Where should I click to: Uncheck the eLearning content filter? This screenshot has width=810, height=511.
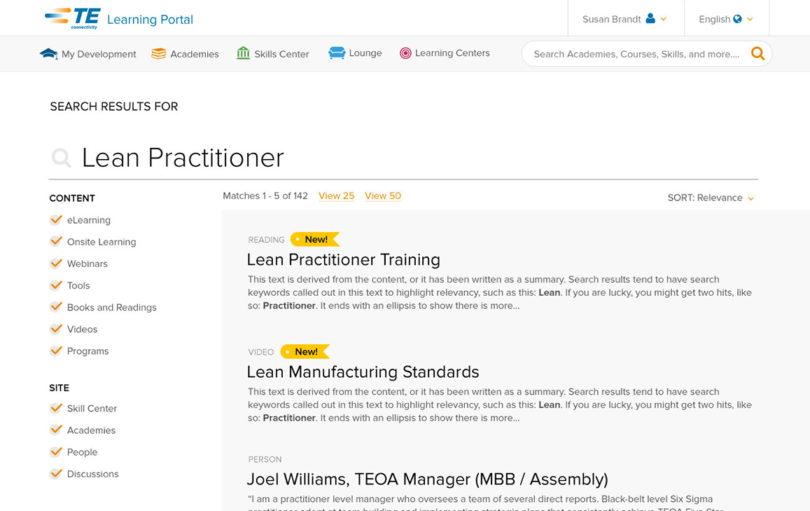tap(56, 220)
